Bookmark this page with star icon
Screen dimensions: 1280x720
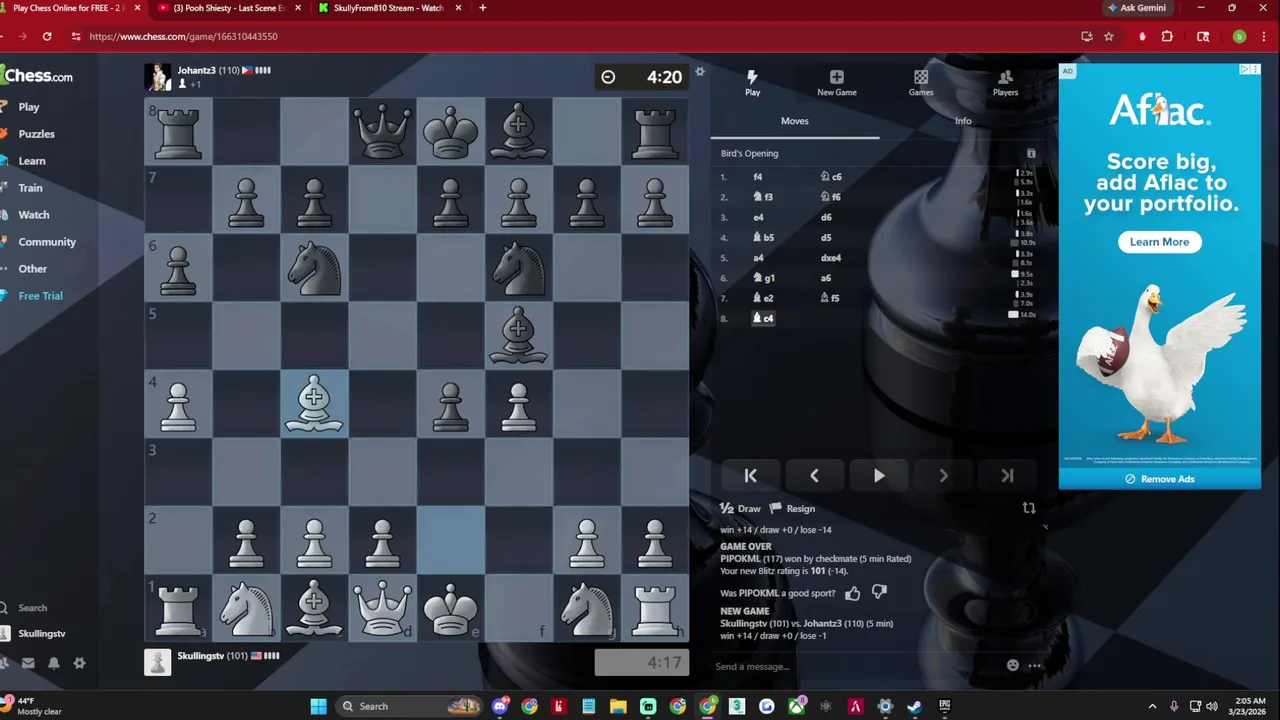1109,36
